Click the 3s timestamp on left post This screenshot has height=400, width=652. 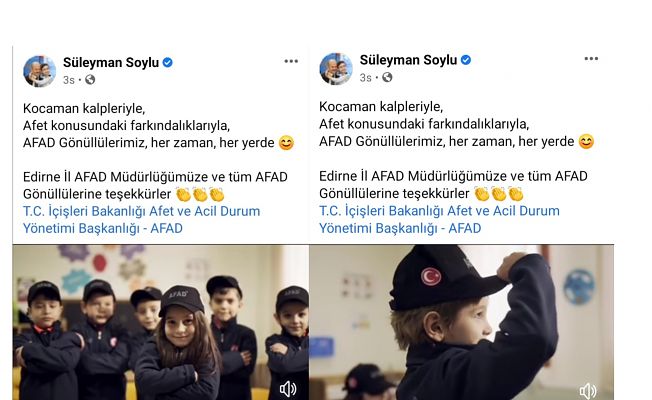click(69, 80)
